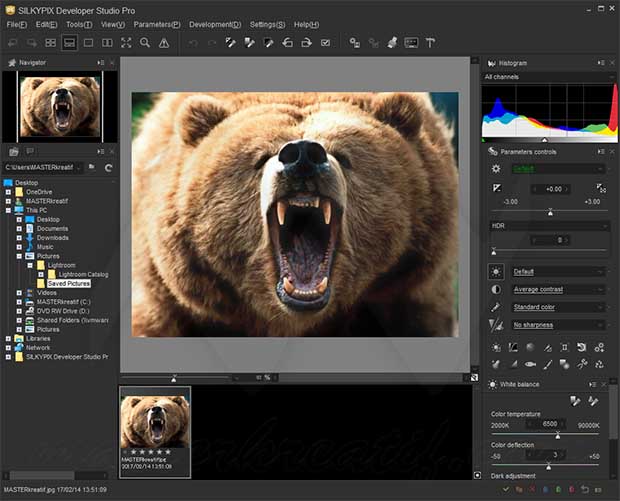Select the Network item in folder tree

click(x=38, y=348)
